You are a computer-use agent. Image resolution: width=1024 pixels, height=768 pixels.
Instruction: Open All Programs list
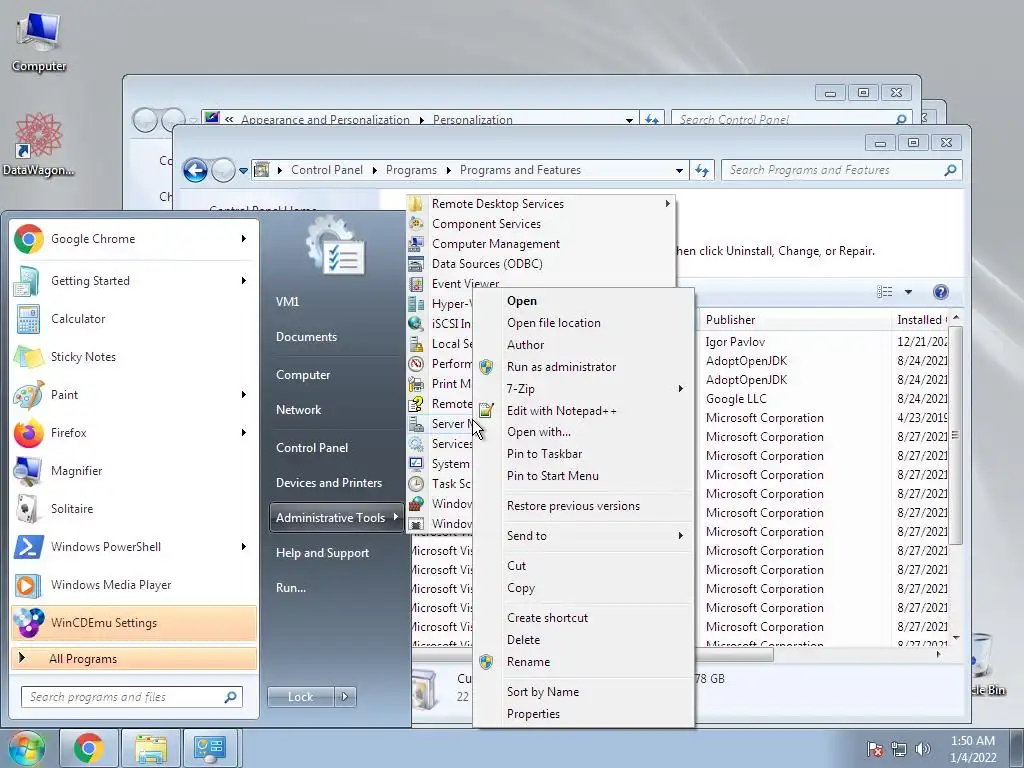(134, 659)
